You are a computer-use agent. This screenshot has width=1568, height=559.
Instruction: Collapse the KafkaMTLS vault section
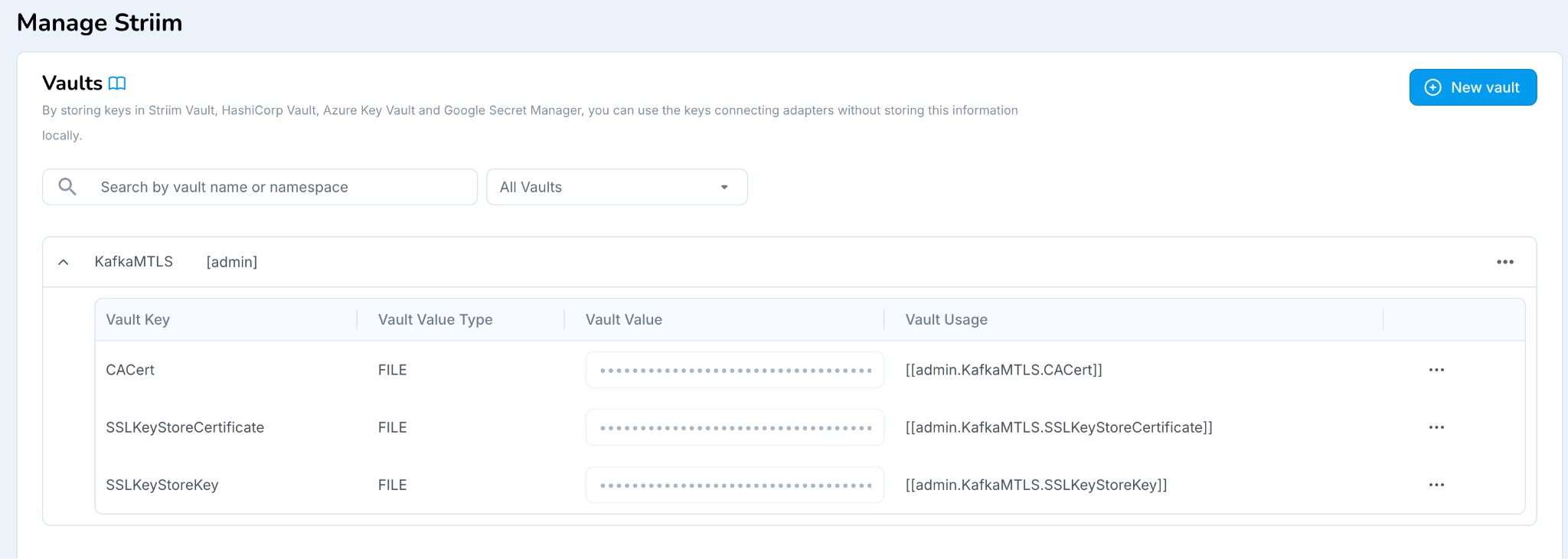point(64,262)
